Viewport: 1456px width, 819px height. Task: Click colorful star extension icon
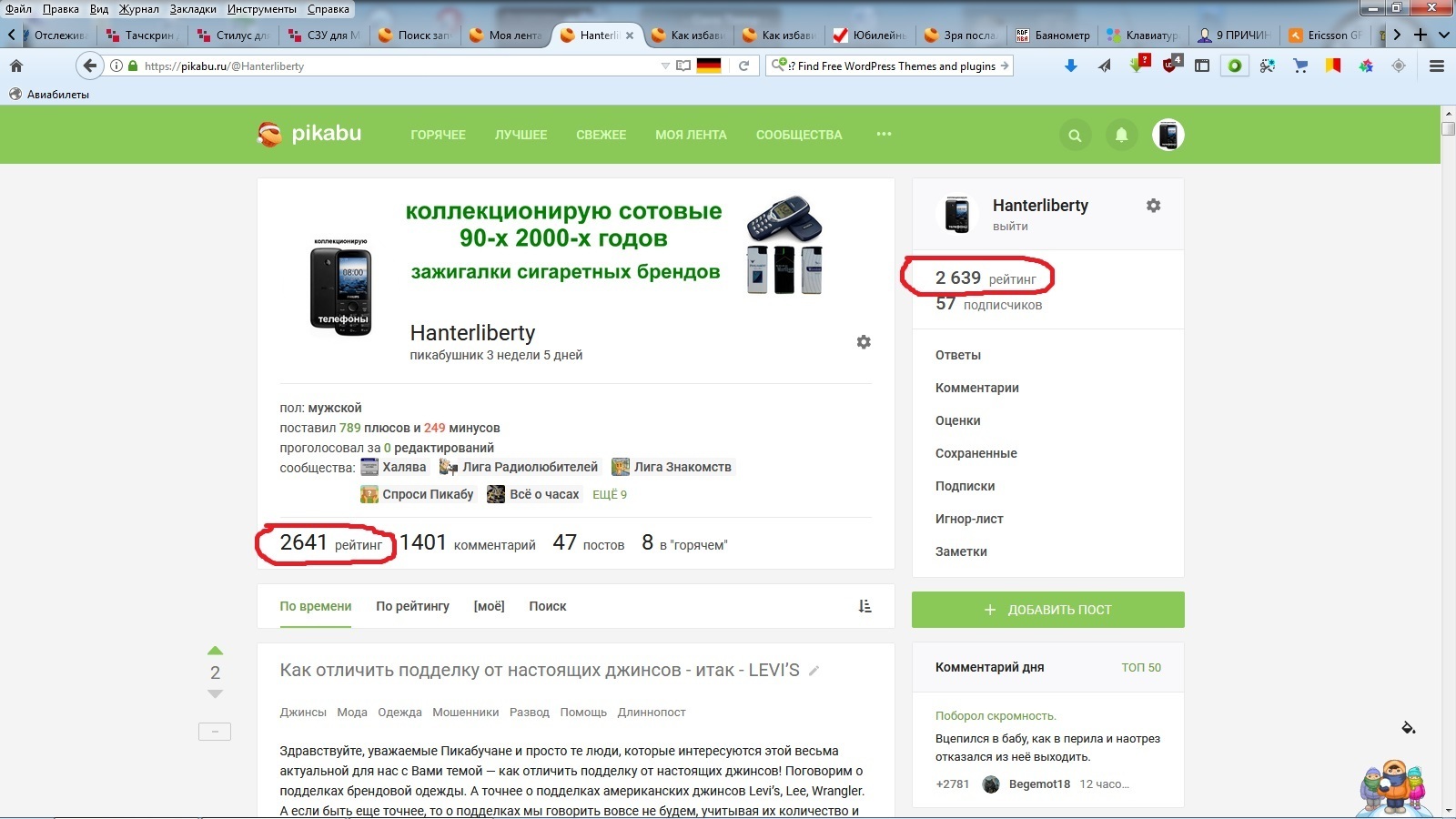[1366, 66]
